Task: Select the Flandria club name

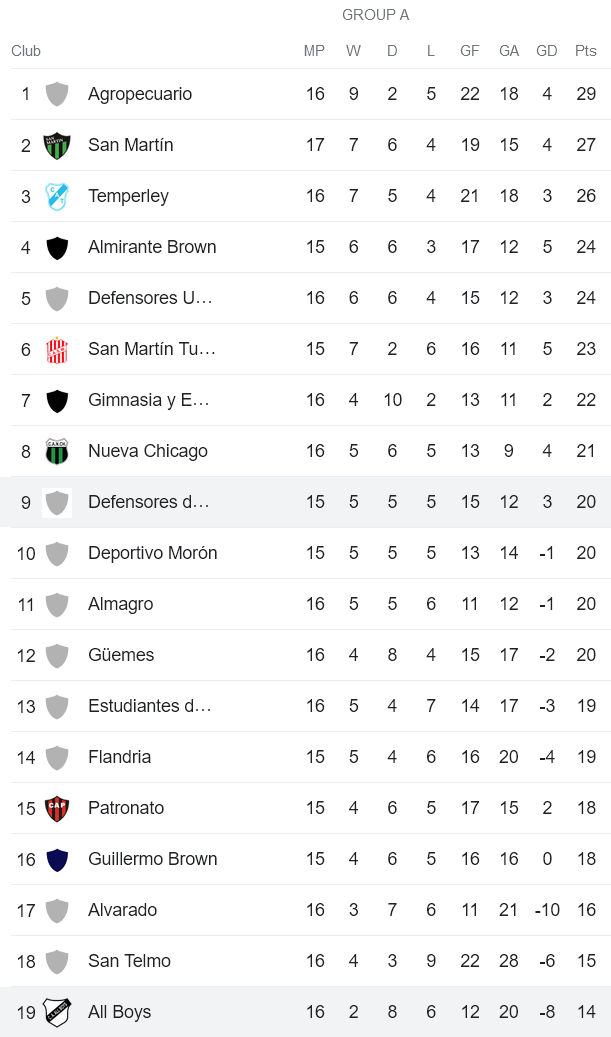Action: (x=119, y=756)
